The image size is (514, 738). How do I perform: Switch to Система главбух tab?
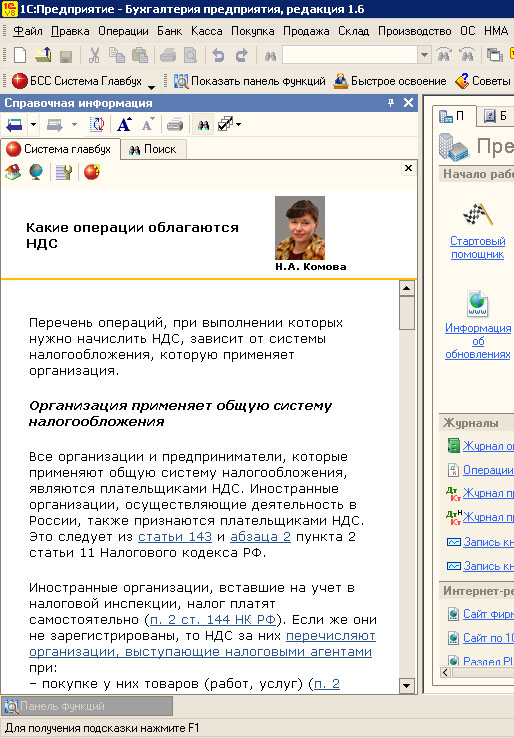(x=60, y=149)
